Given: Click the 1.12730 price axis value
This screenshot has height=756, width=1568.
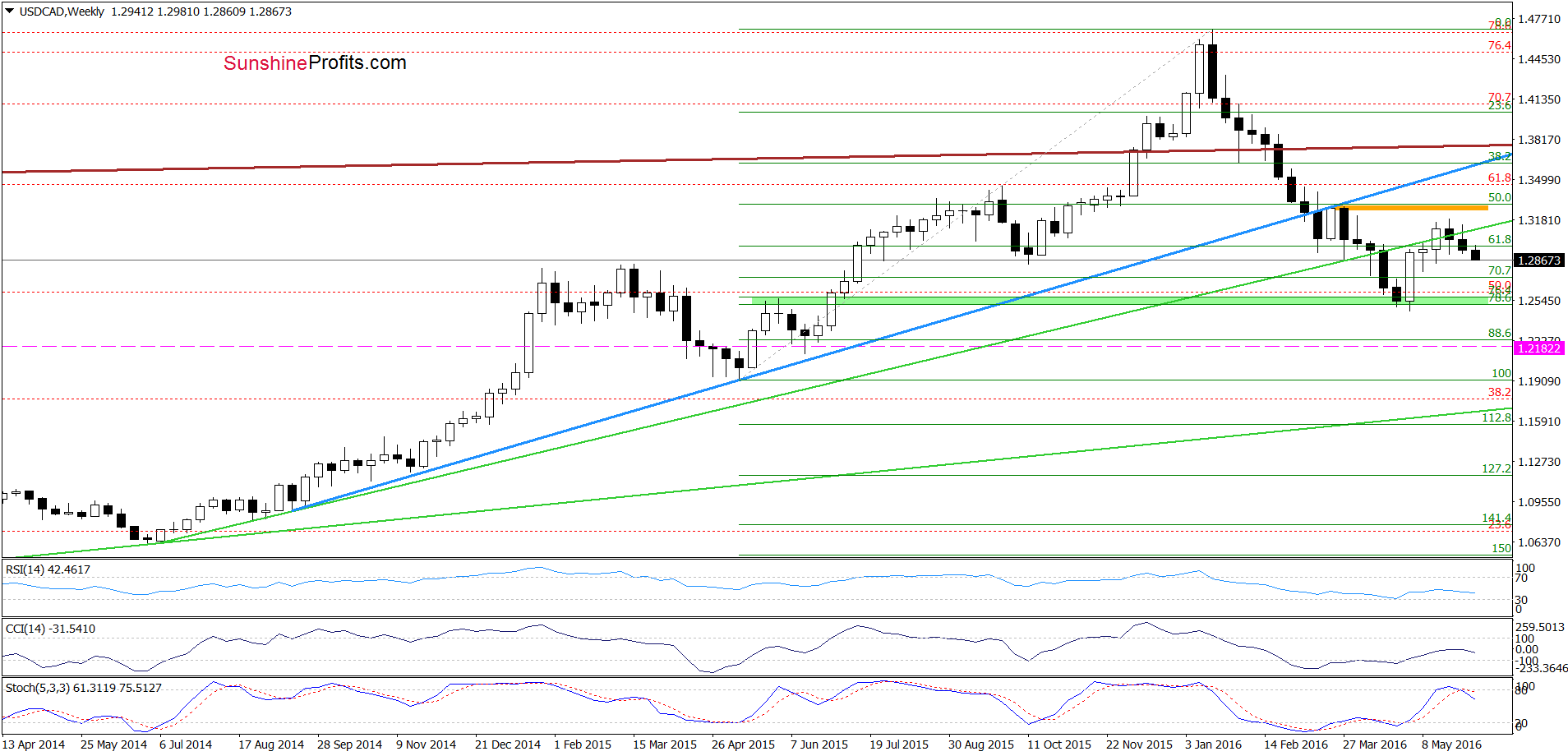Looking at the screenshot, I should pos(1539,462).
